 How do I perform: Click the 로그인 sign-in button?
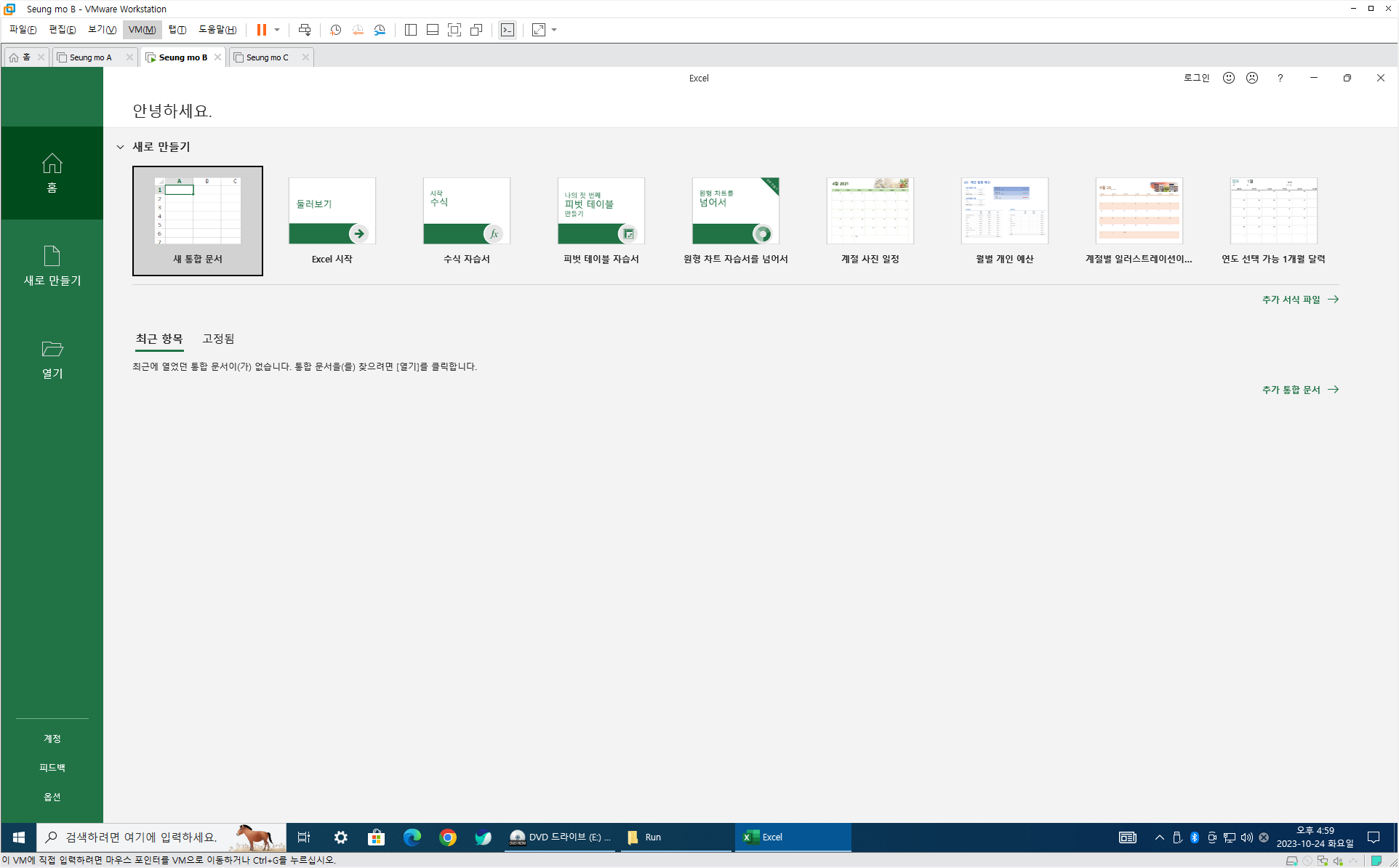coord(1196,78)
